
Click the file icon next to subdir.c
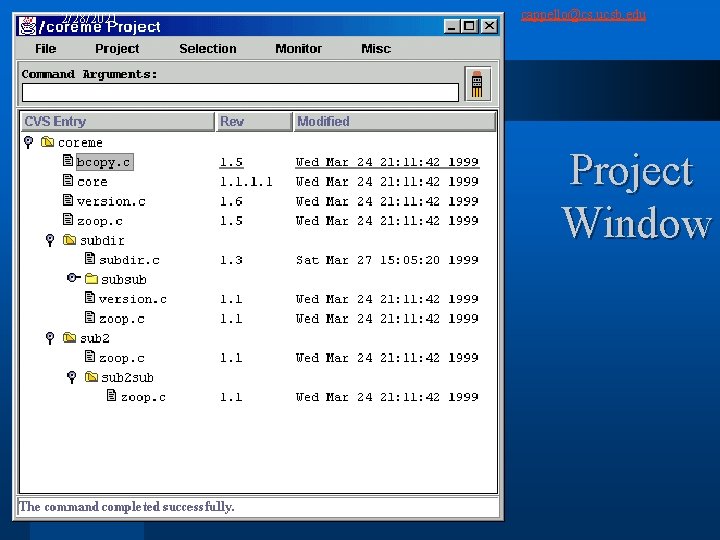click(x=90, y=259)
